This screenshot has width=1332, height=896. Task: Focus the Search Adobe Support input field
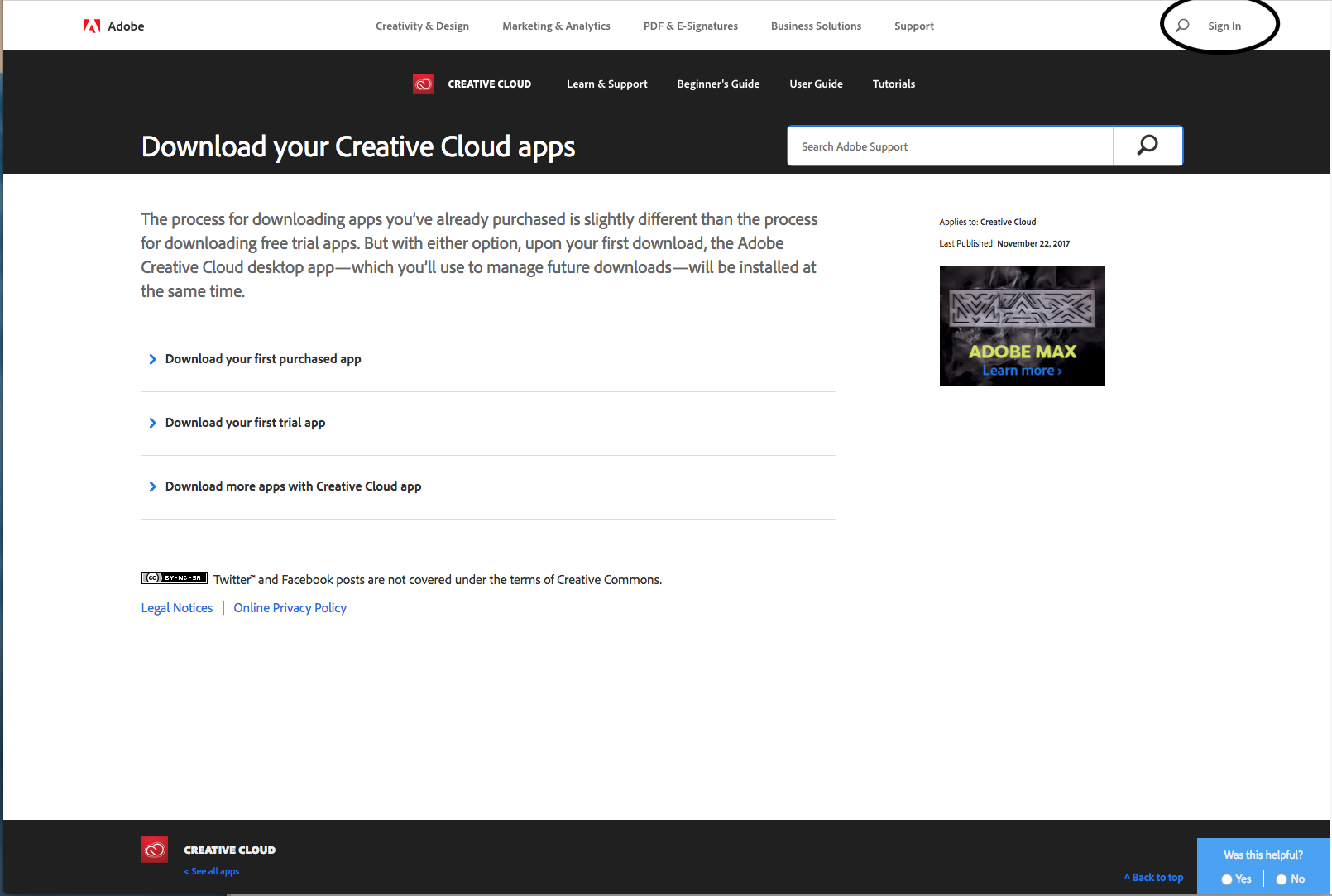pyautogui.click(x=951, y=146)
